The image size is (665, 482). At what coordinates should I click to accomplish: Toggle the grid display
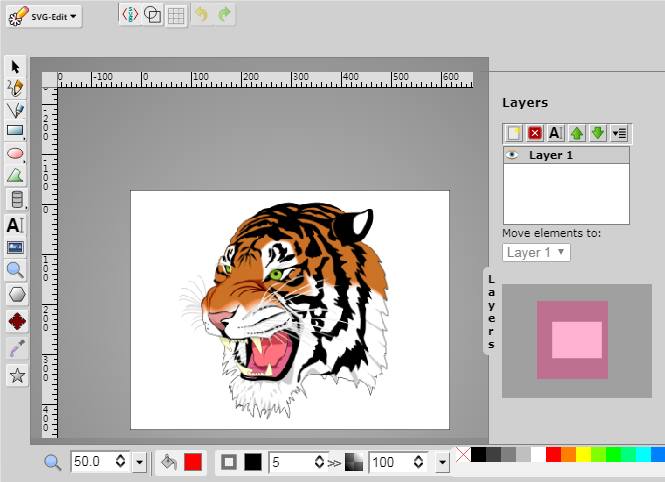[176, 15]
